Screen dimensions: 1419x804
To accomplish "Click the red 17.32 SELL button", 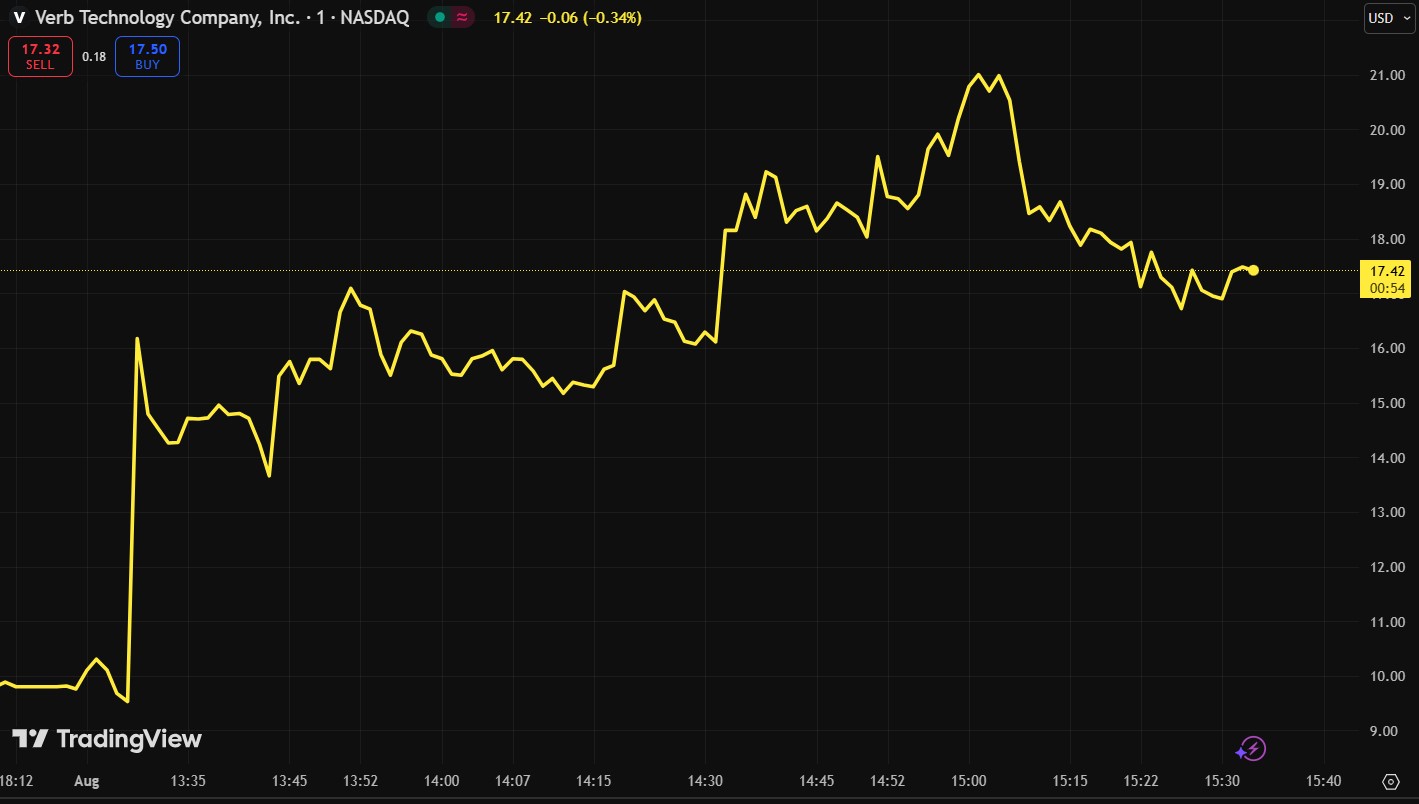I will 40,56.
